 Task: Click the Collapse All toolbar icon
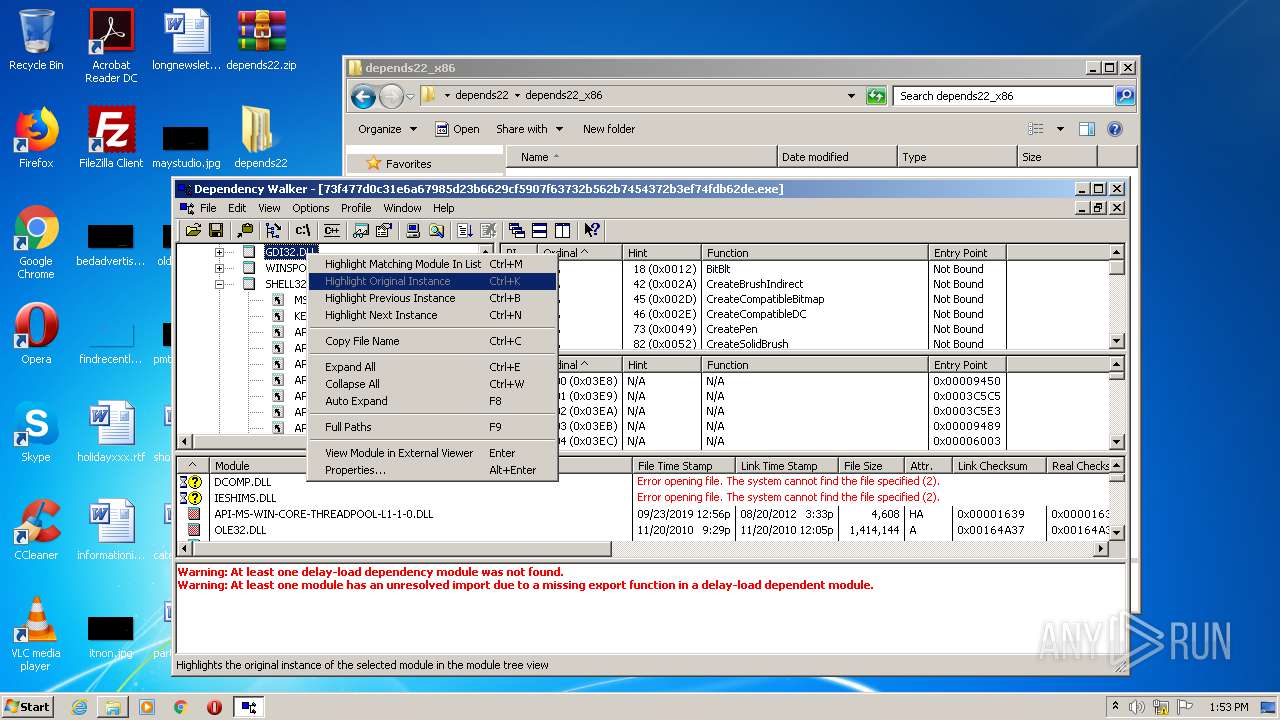[488, 230]
